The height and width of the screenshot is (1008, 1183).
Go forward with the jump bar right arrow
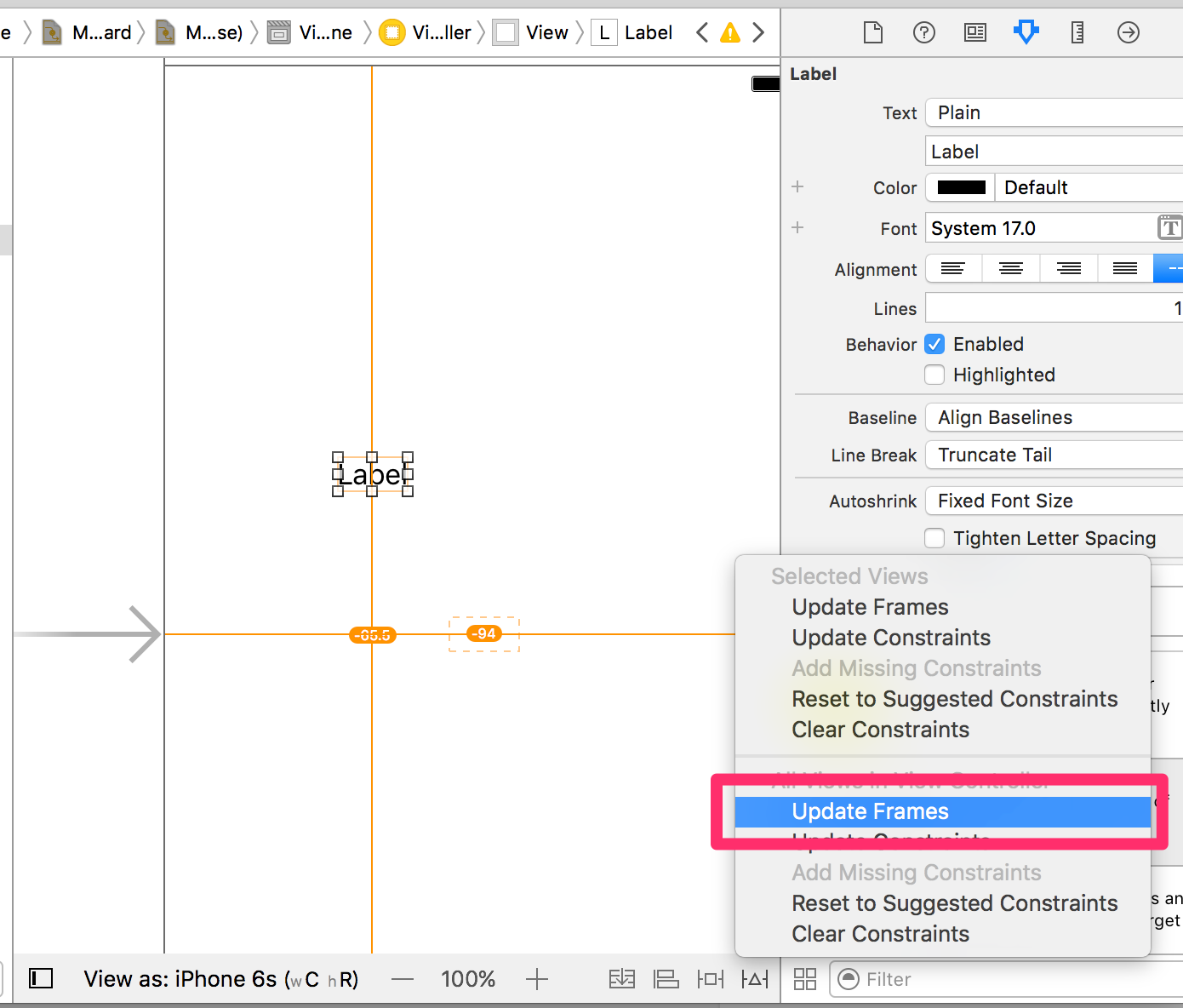tap(758, 32)
